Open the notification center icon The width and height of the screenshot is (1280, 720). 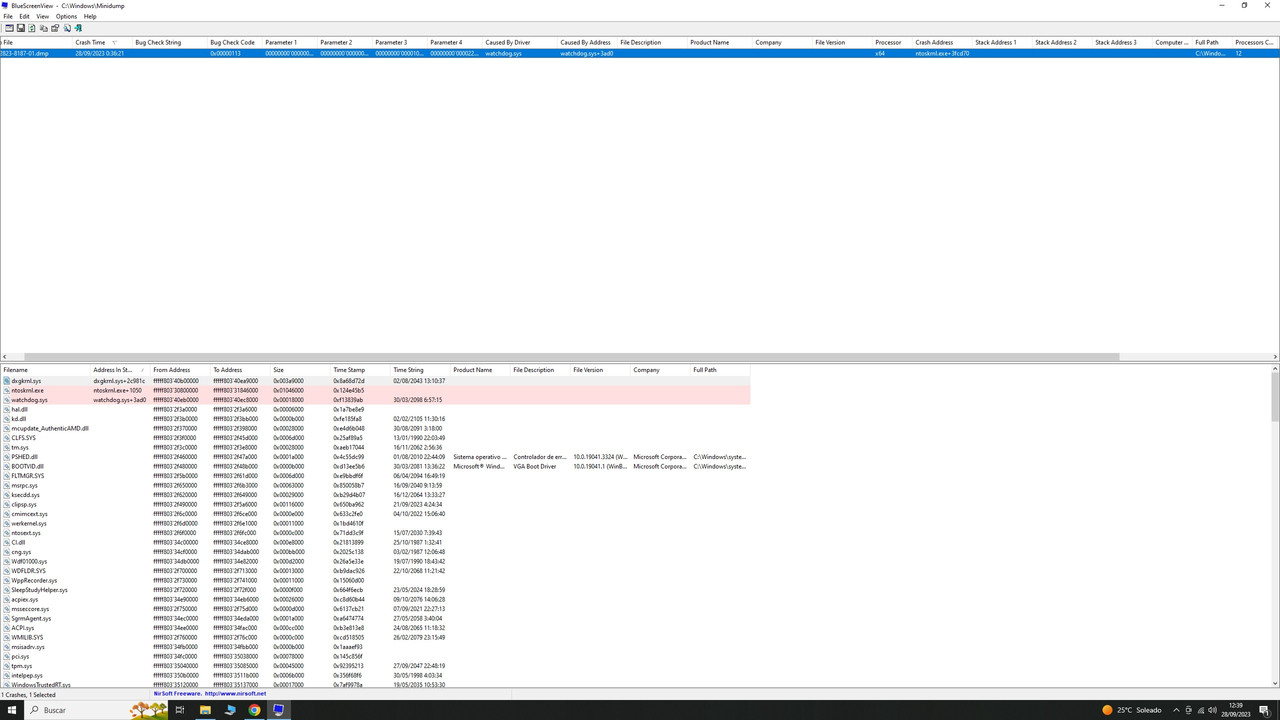click(1264, 710)
